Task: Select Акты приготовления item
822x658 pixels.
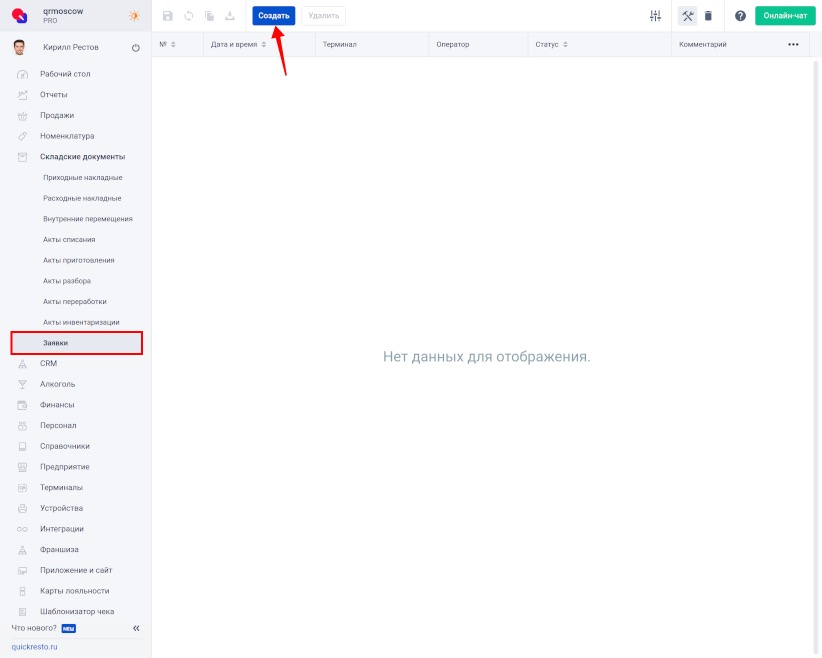Action: coord(79,260)
